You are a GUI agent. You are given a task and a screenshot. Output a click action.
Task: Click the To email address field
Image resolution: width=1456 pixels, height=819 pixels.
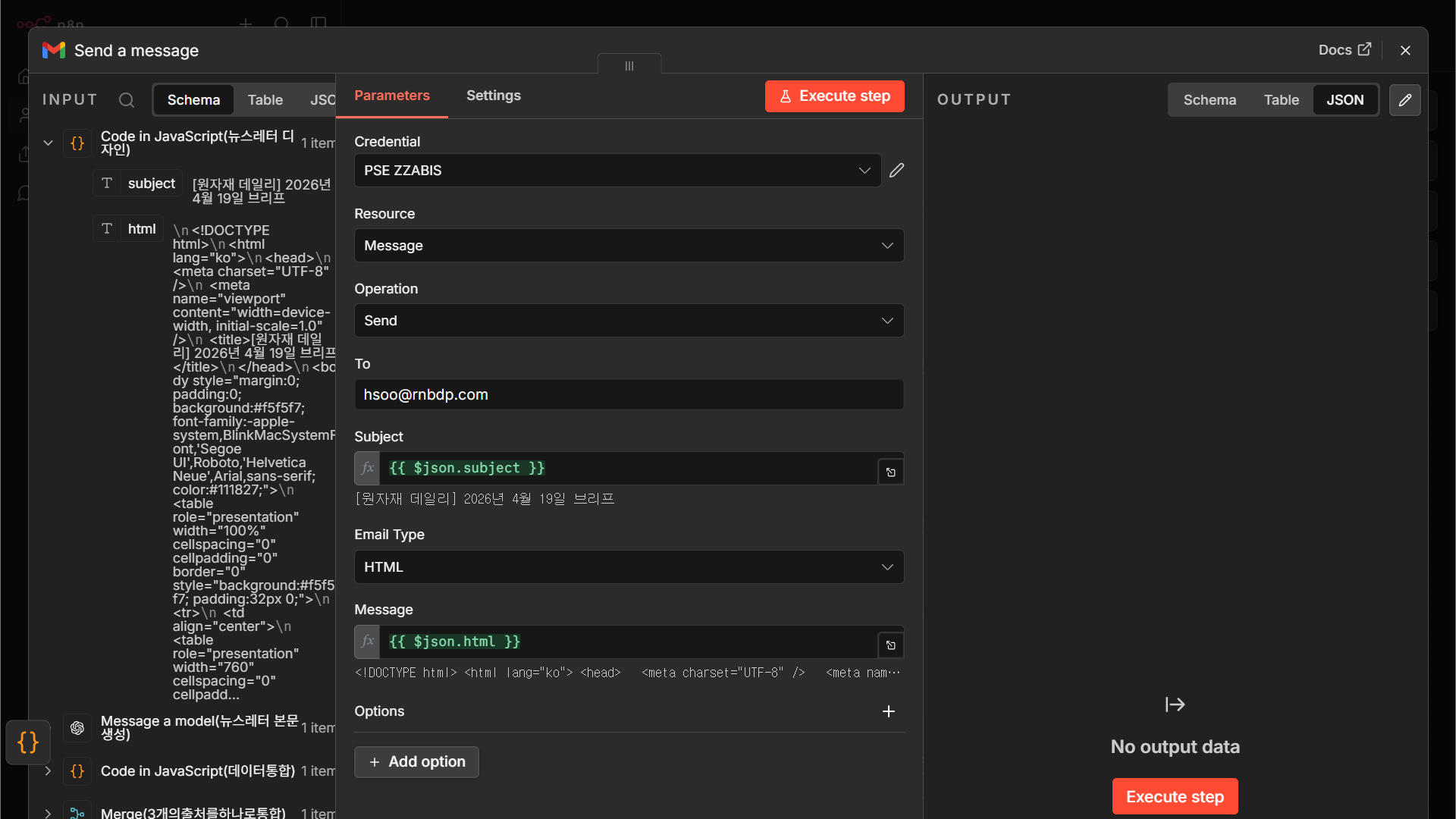629,394
